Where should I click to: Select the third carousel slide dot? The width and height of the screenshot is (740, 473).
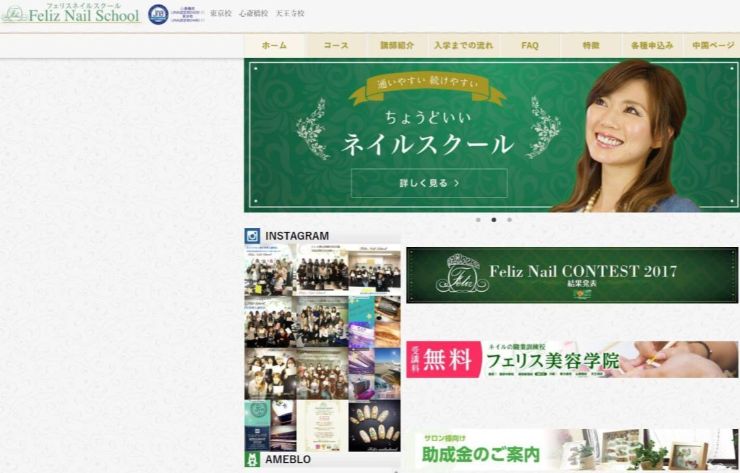509,219
